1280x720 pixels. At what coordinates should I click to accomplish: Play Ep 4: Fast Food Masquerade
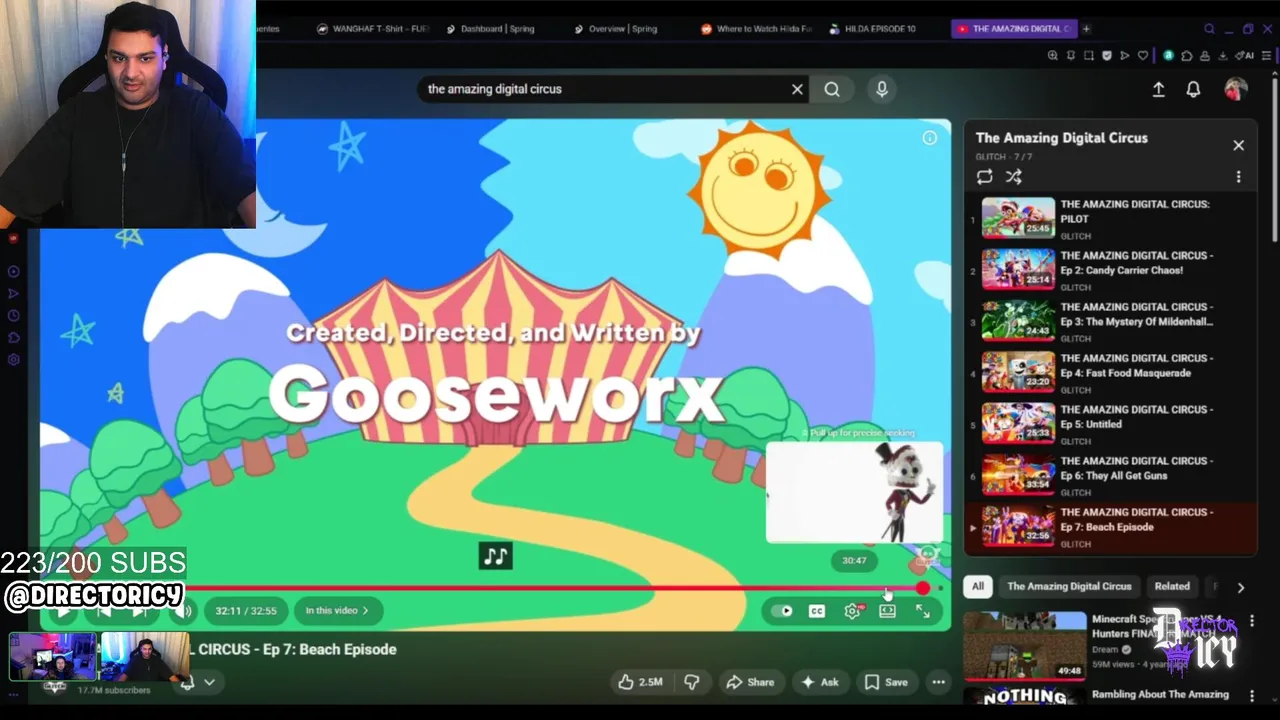point(1110,372)
